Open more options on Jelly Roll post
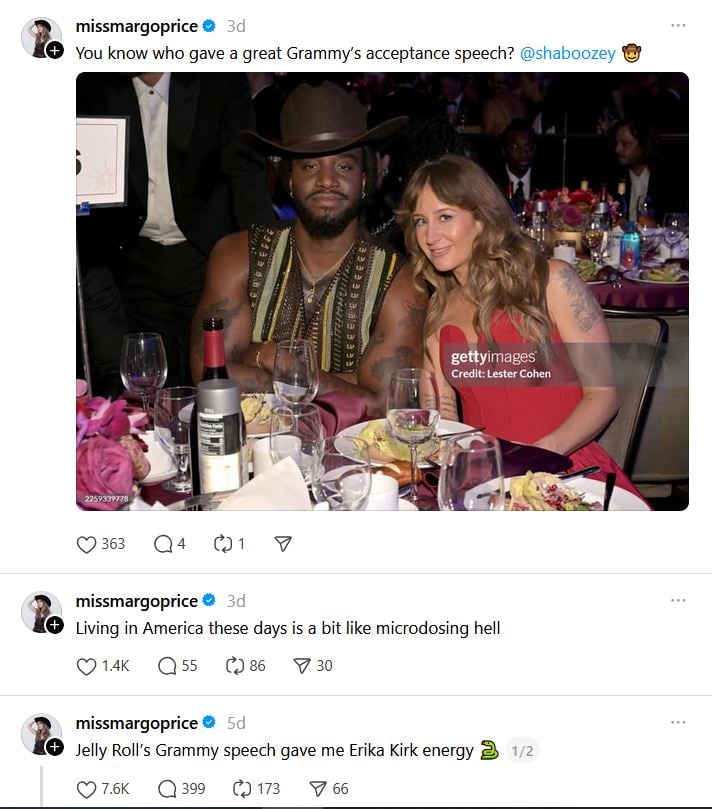 tap(678, 722)
